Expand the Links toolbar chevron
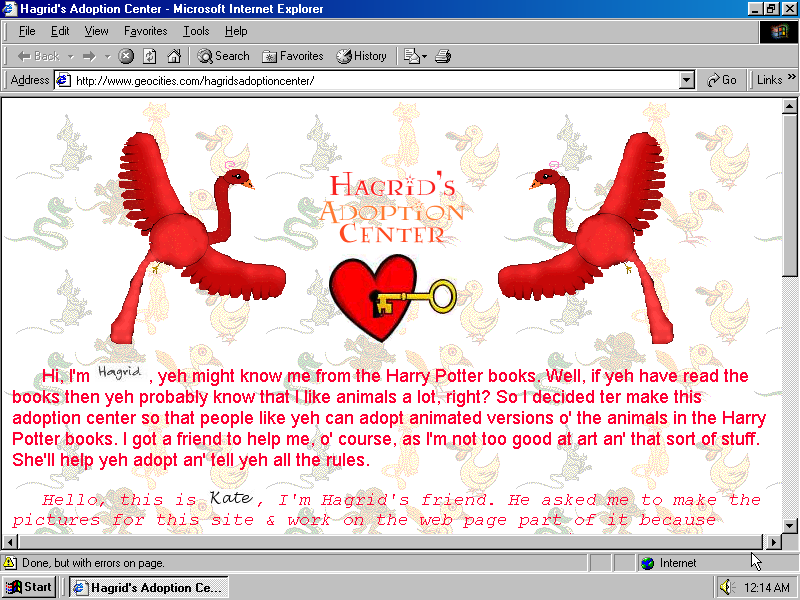 coord(790,80)
